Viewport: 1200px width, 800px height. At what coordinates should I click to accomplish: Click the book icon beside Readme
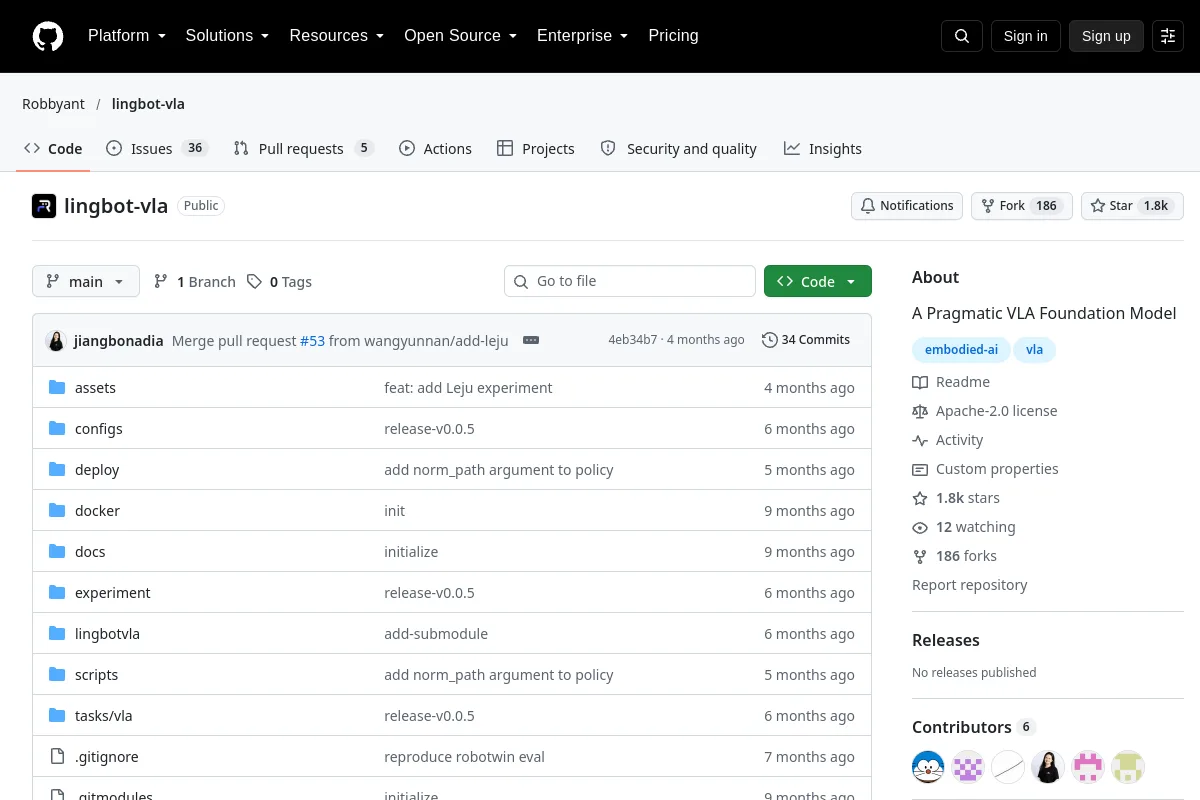click(x=920, y=382)
